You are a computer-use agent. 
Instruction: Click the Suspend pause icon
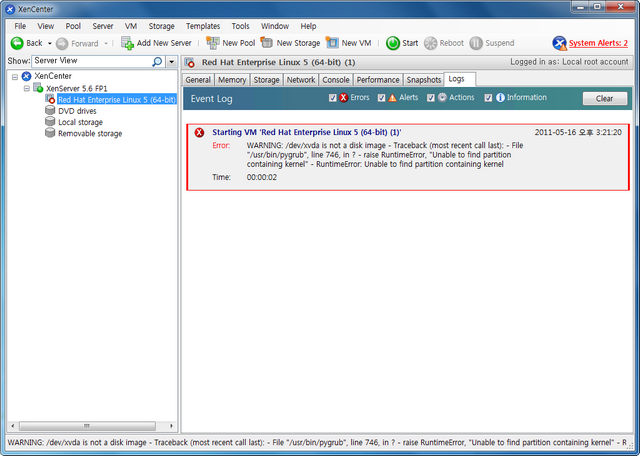click(x=476, y=43)
